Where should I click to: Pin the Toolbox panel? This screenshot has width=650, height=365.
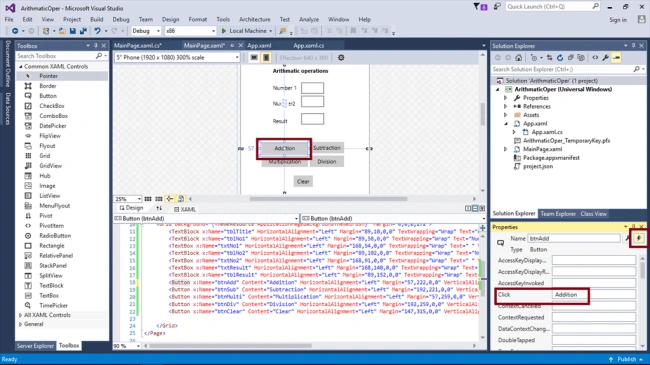click(x=96, y=46)
